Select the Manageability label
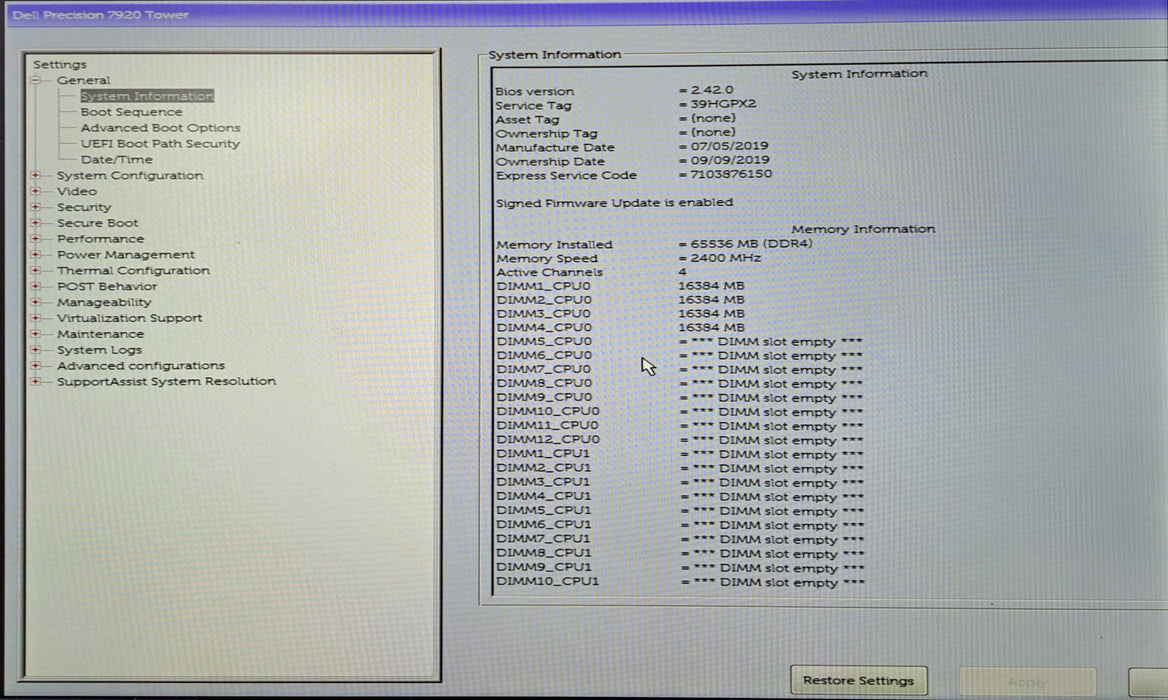The width and height of the screenshot is (1168, 700). [x=104, y=302]
